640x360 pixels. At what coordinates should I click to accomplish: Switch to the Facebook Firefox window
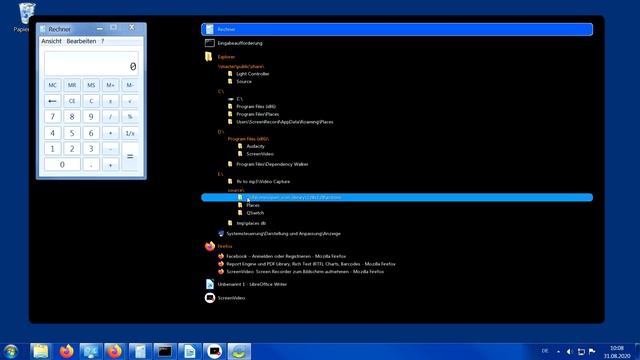pos(286,256)
